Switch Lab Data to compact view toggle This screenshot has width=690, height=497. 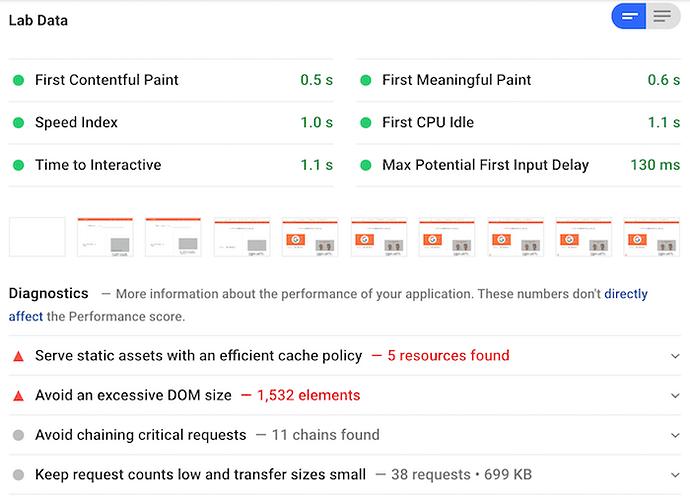tap(629, 16)
